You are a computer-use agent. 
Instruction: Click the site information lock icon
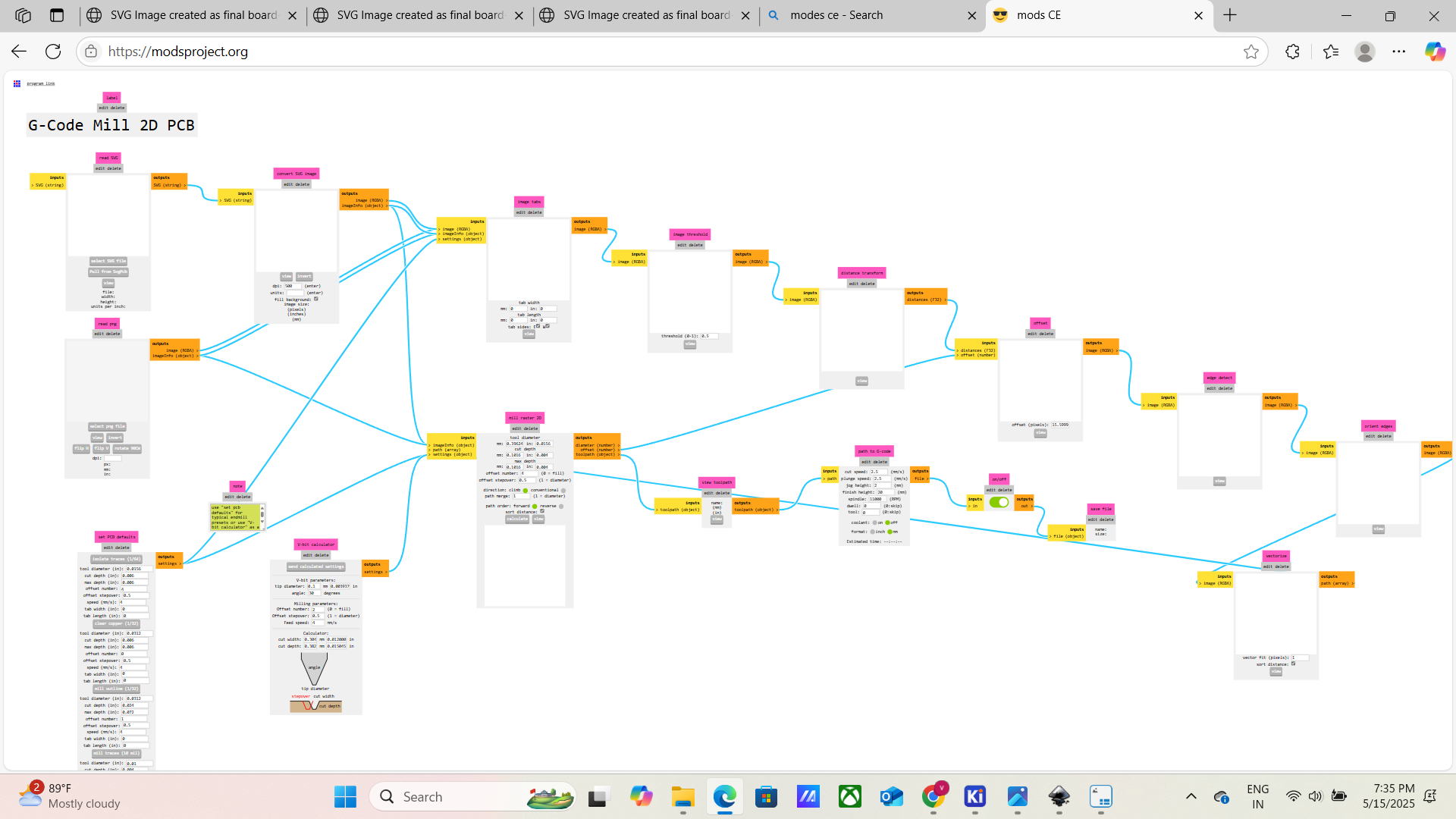91,52
